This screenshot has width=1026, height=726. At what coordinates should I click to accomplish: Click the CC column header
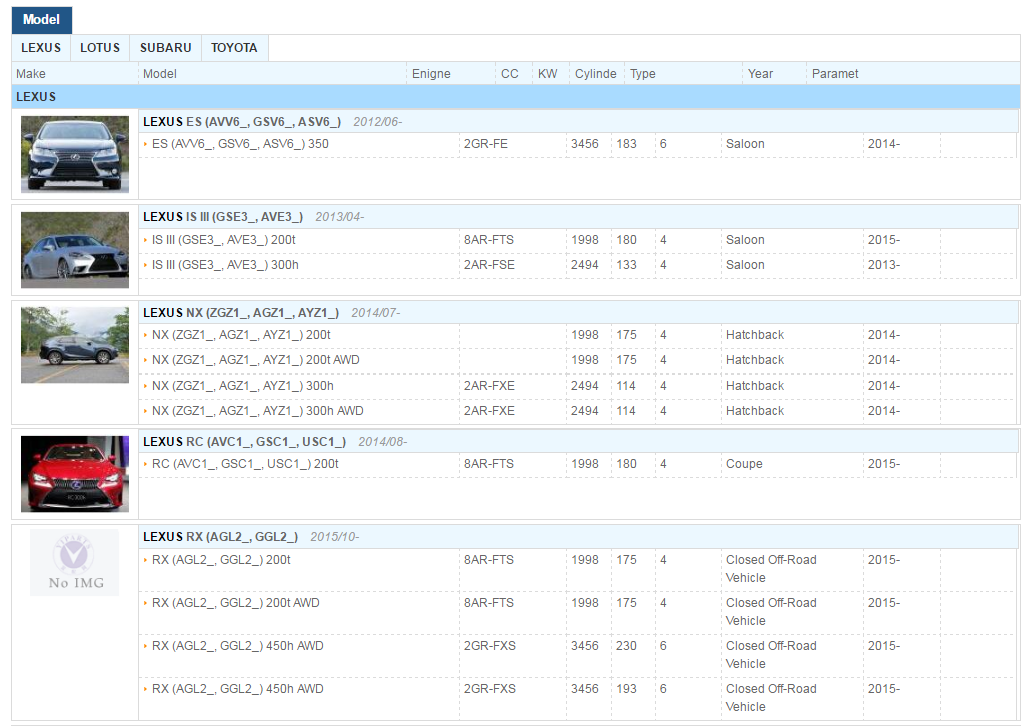(x=510, y=74)
